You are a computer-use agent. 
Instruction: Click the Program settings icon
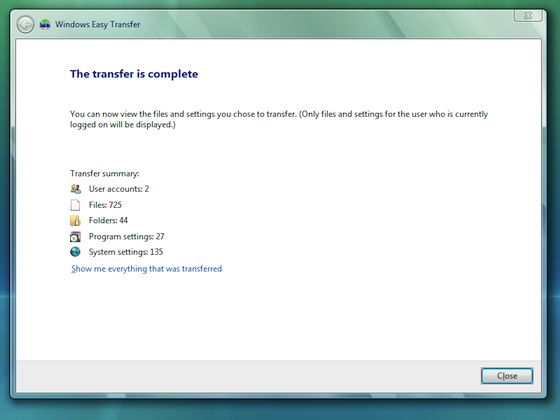[75, 236]
